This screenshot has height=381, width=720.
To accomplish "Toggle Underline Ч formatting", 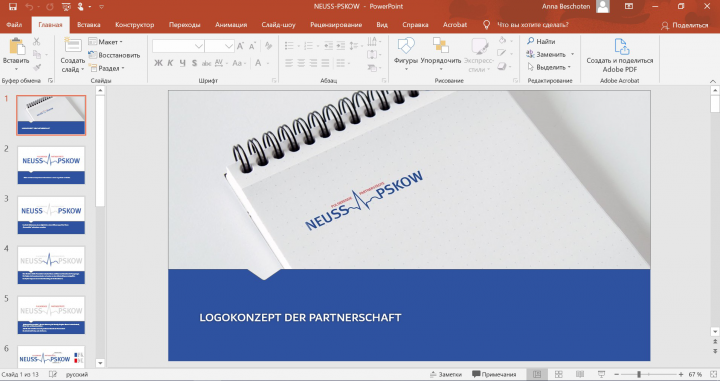I will [182, 63].
